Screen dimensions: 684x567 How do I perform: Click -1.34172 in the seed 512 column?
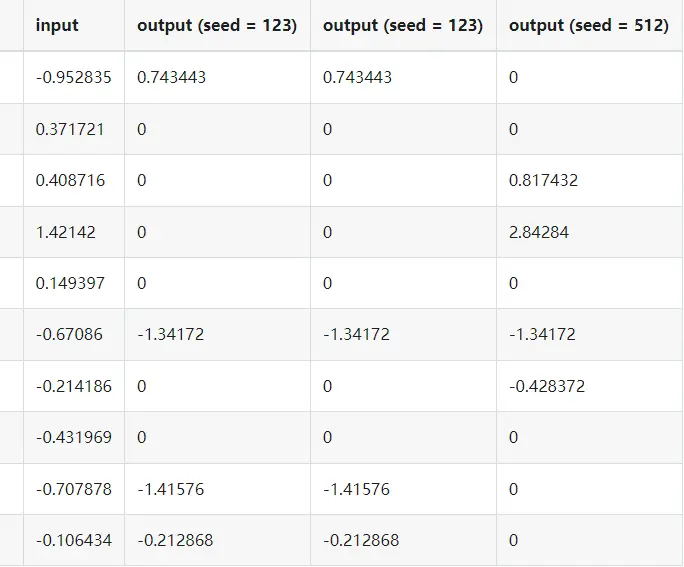point(542,334)
